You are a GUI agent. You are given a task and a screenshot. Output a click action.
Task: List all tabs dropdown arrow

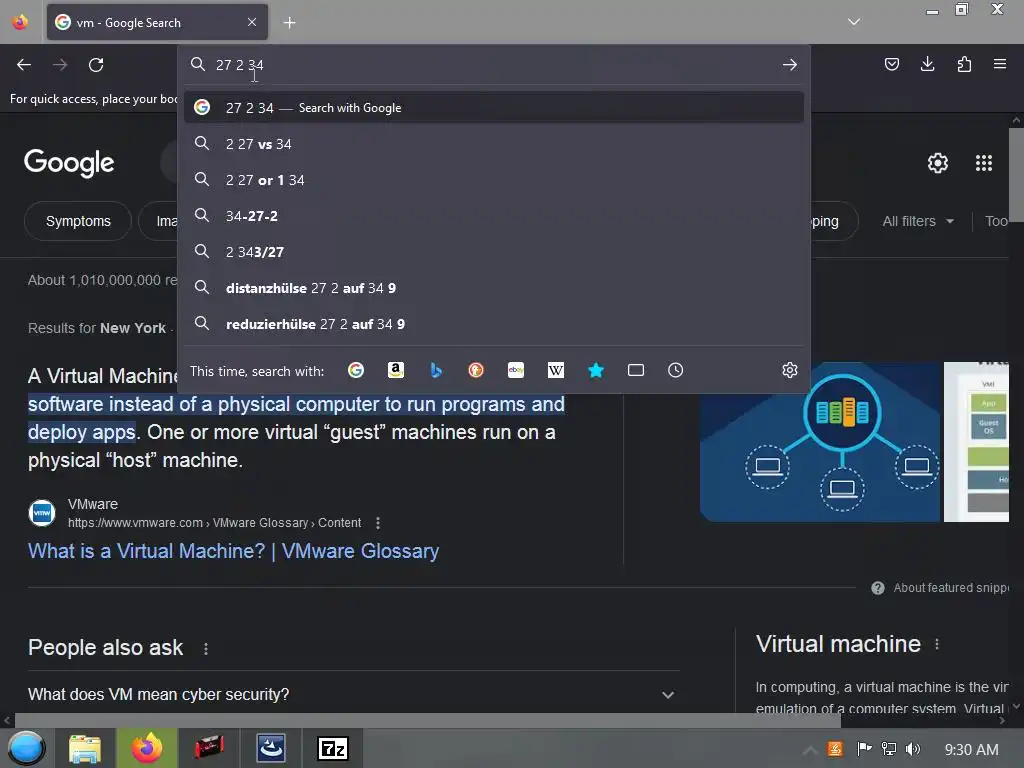tap(854, 22)
